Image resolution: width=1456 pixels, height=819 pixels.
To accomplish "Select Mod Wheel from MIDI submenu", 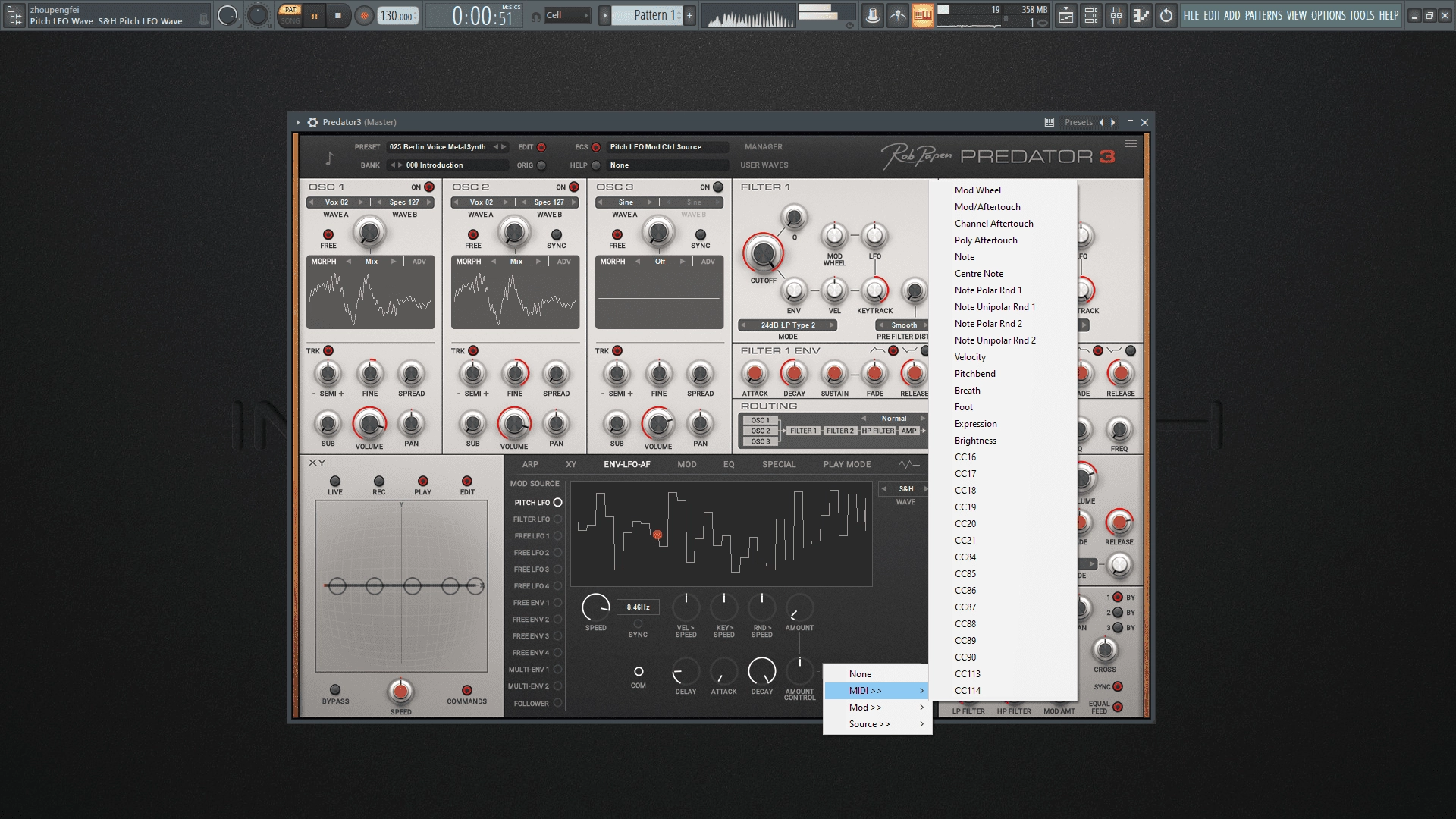I will 1003,190.
